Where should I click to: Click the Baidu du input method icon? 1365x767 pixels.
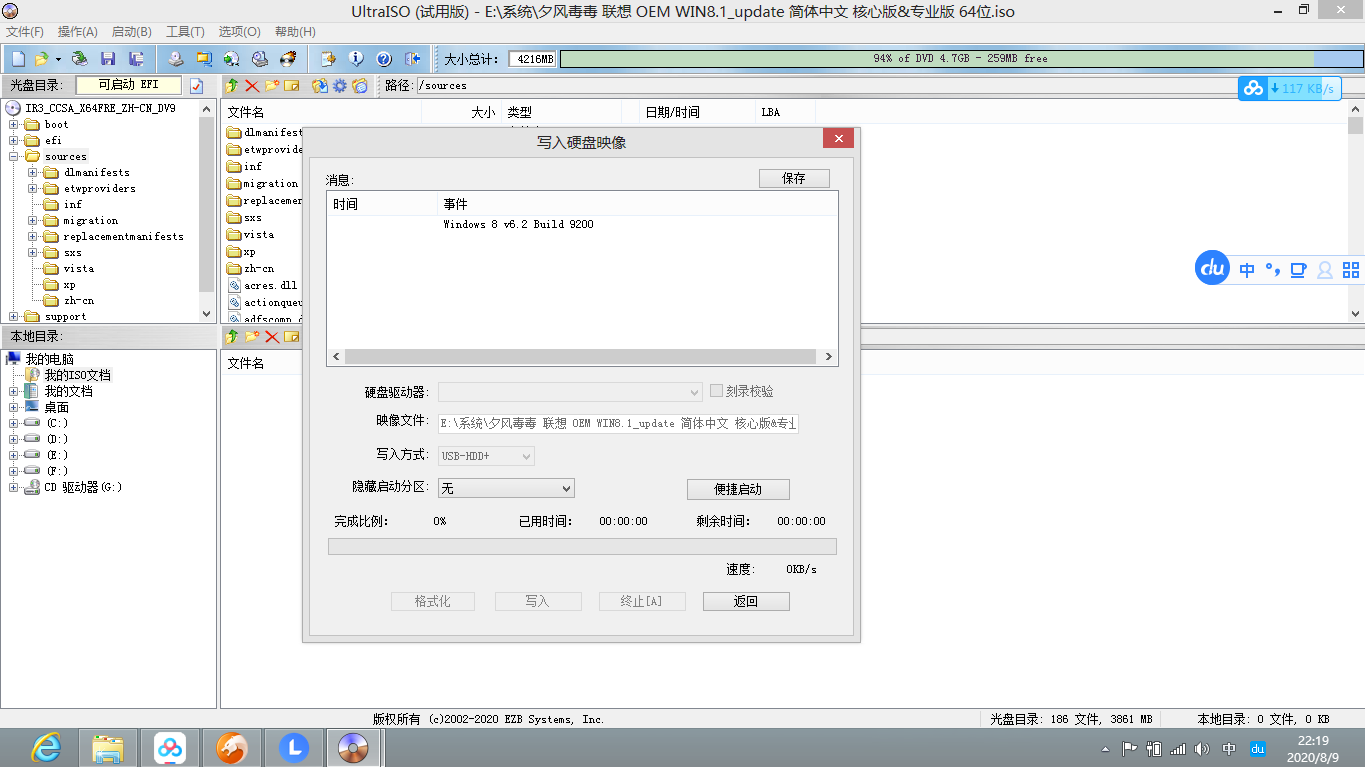coord(1212,268)
